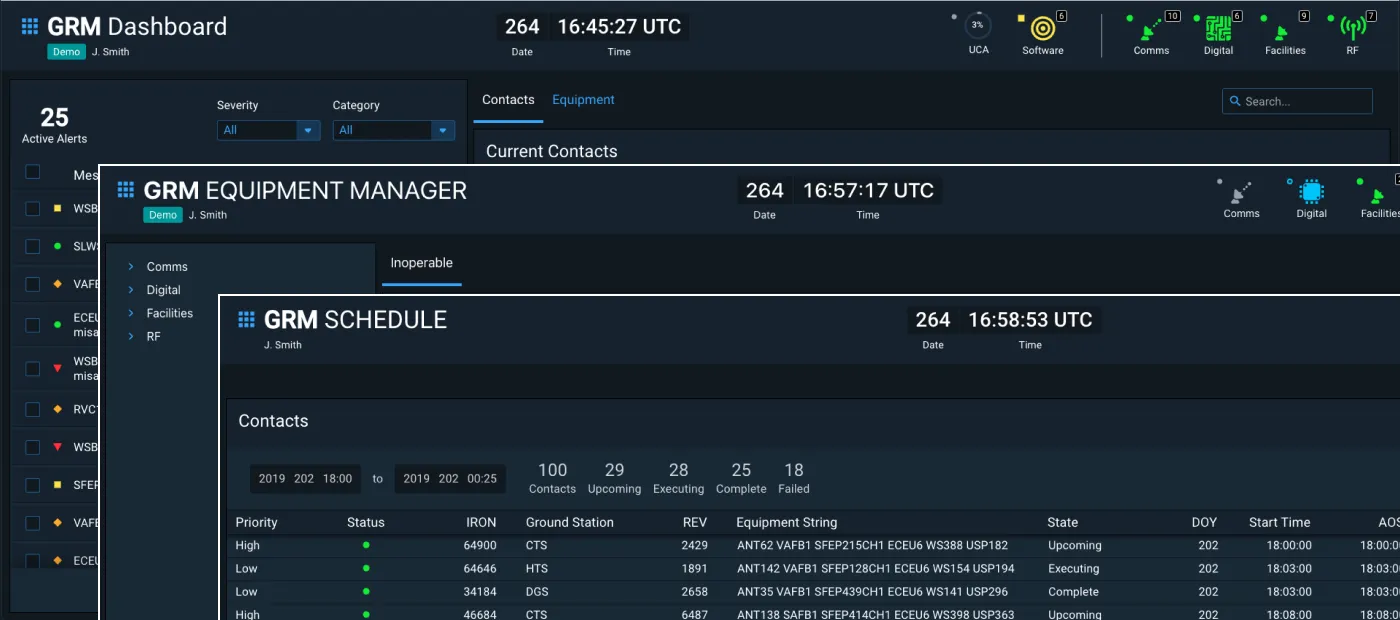Select the Digital icon in Equipment Manager header
Viewport: 1400px width, 620px height.
click(x=1311, y=193)
